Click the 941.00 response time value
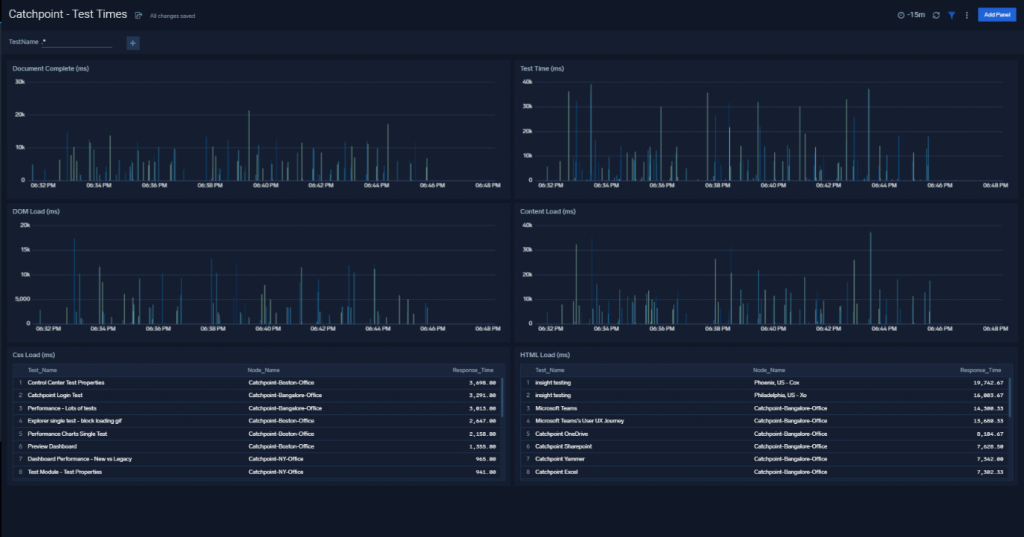 click(x=486, y=472)
